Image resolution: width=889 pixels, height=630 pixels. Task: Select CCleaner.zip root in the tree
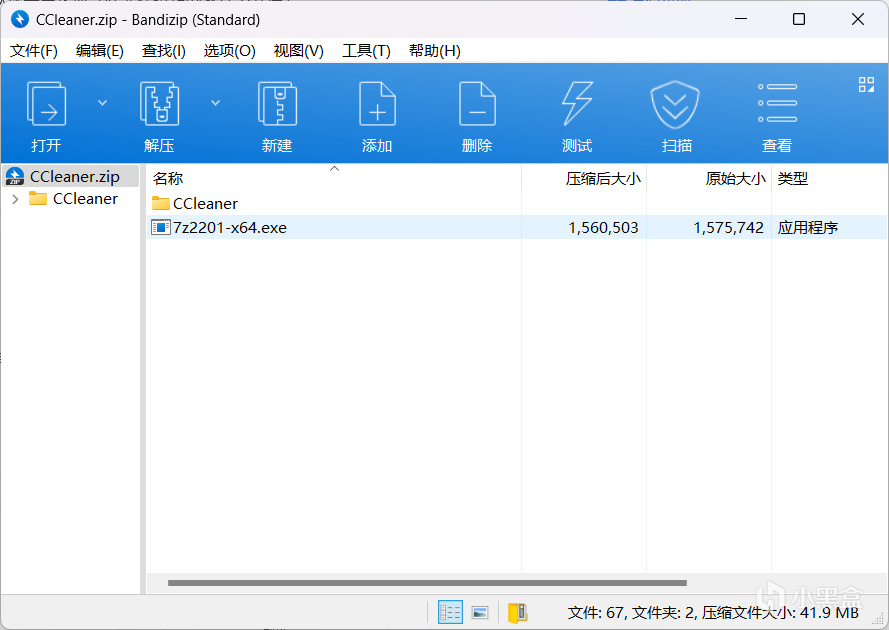click(x=71, y=176)
